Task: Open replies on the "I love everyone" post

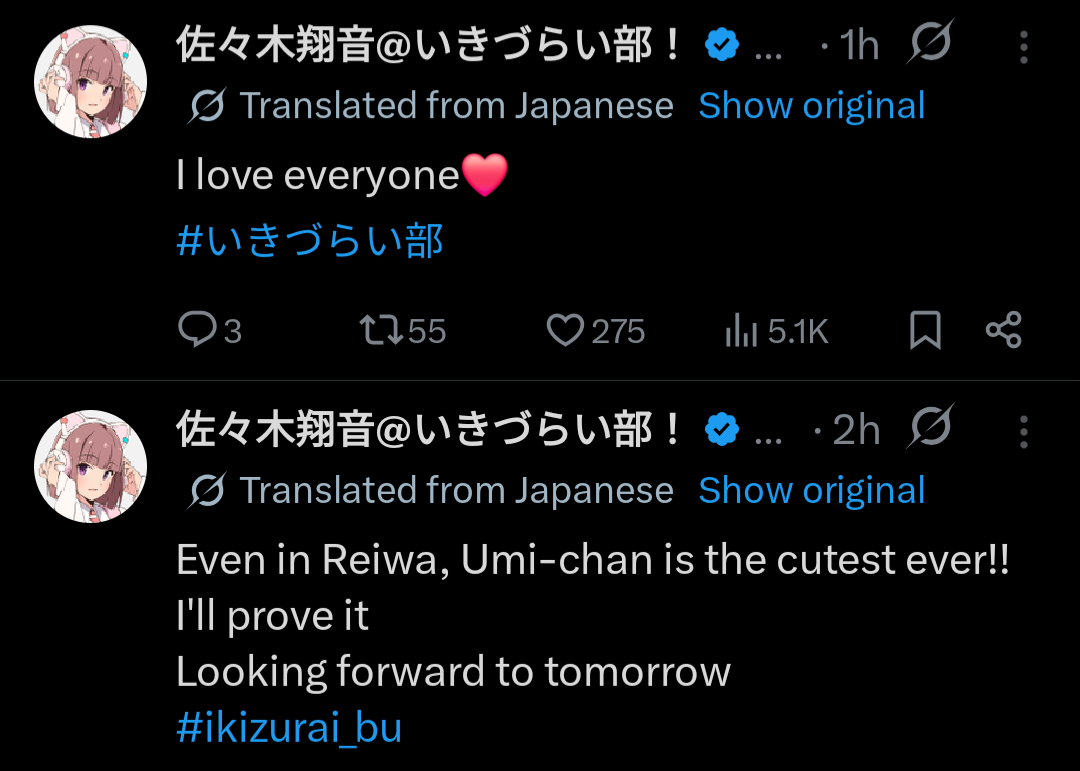Action: pos(209,330)
